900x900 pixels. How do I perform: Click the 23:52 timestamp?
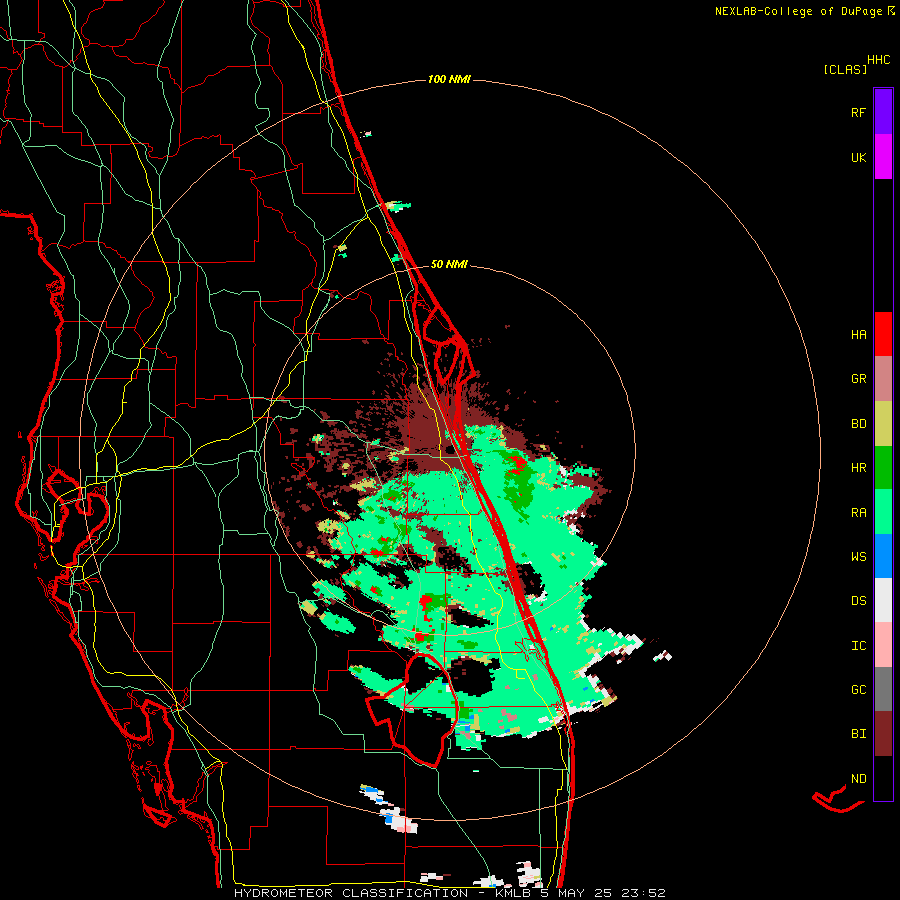click(642, 893)
